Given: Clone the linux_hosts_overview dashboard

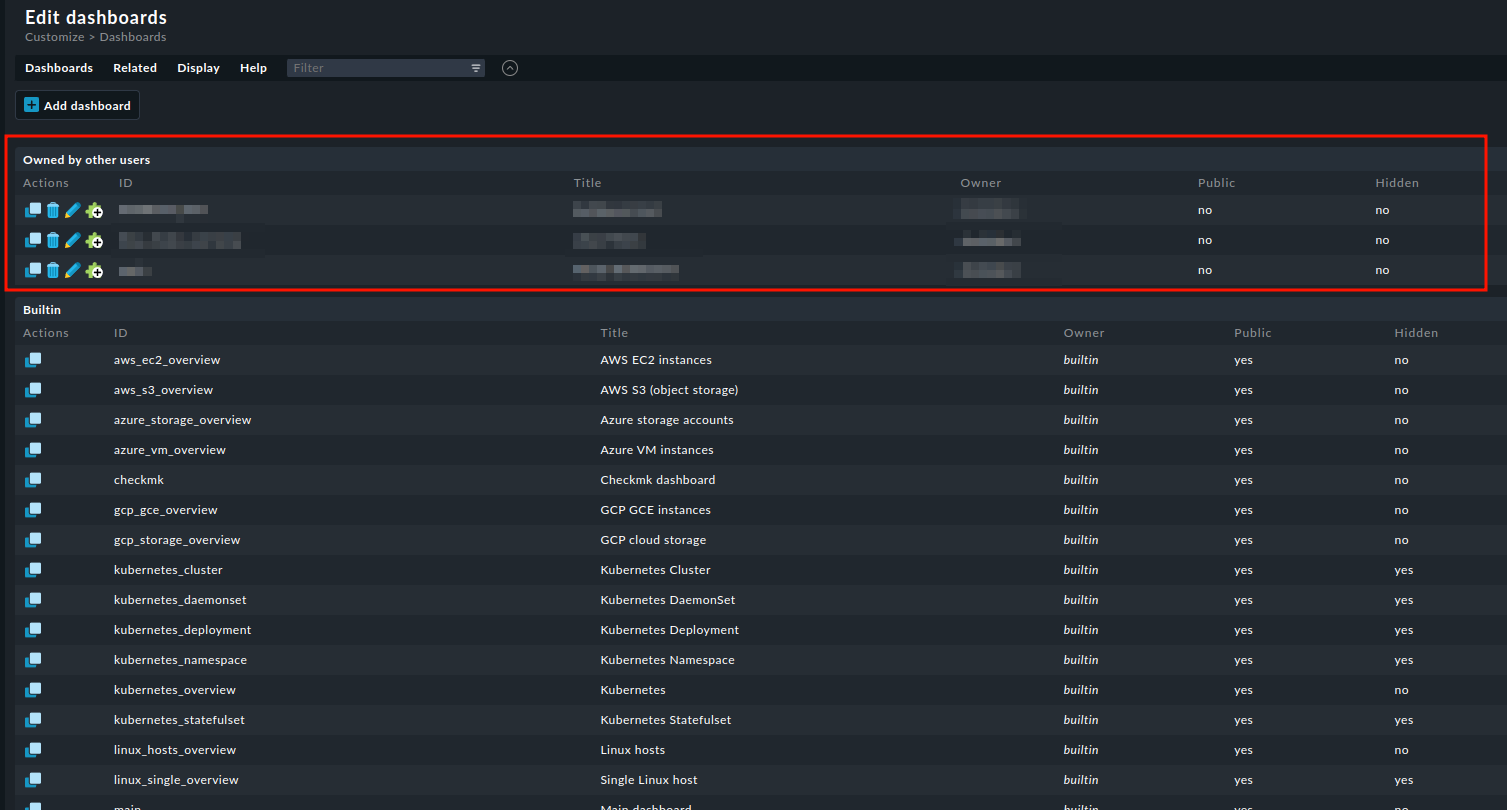Looking at the screenshot, I should pyautogui.click(x=33, y=750).
